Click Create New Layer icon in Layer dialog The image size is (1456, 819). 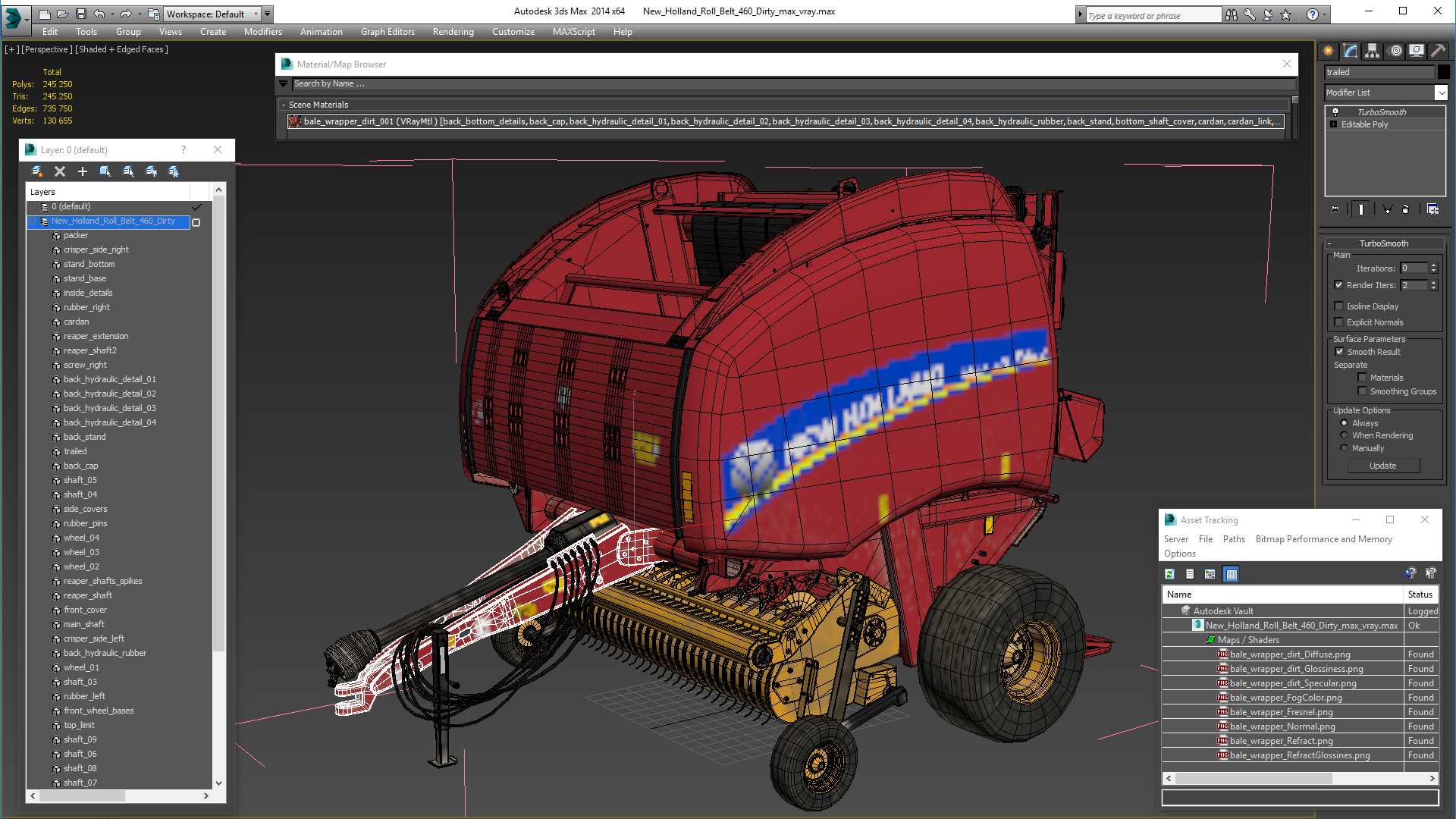click(36, 171)
